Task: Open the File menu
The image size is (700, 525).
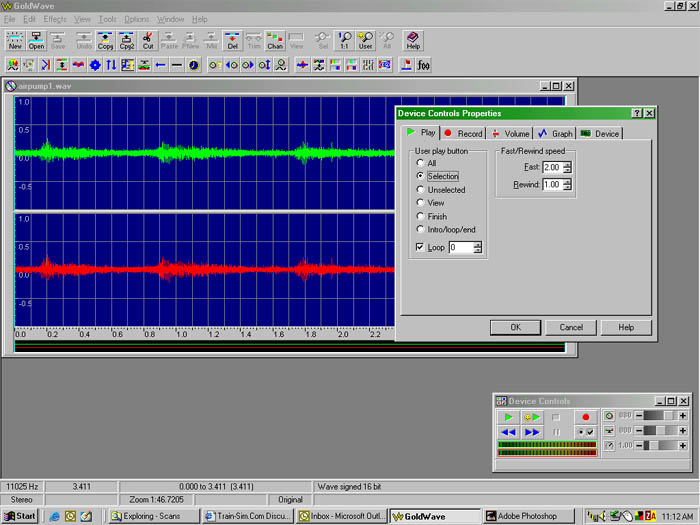Action: coord(9,19)
